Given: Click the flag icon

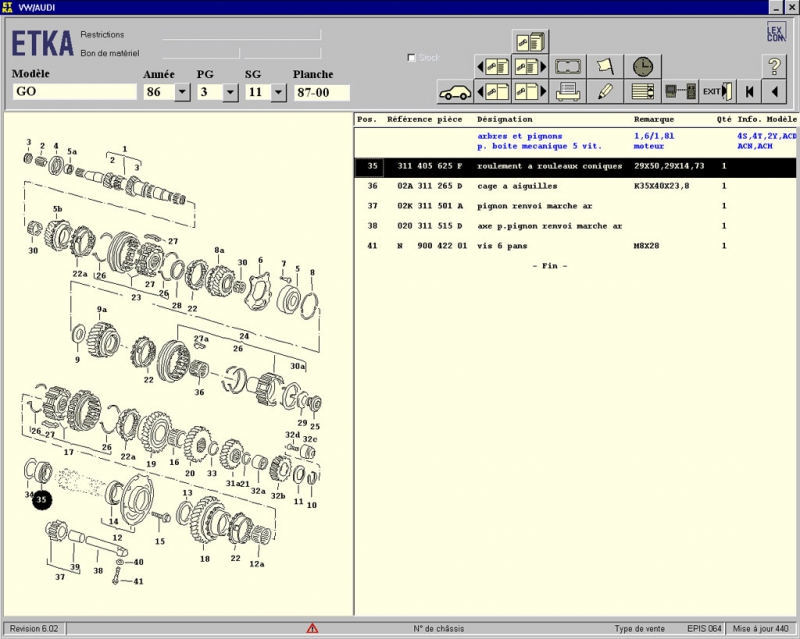Looking at the screenshot, I should point(605,67).
